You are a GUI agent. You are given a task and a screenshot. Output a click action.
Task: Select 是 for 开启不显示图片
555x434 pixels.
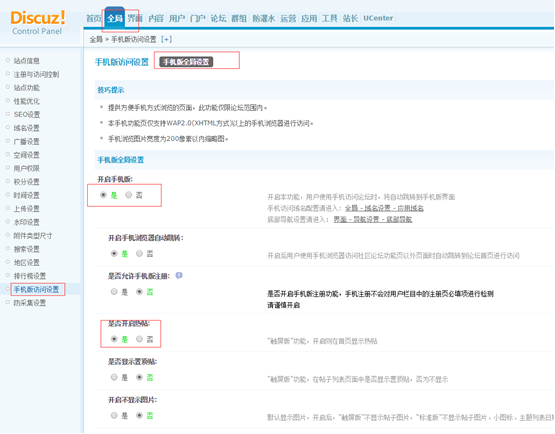click(x=114, y=415)
